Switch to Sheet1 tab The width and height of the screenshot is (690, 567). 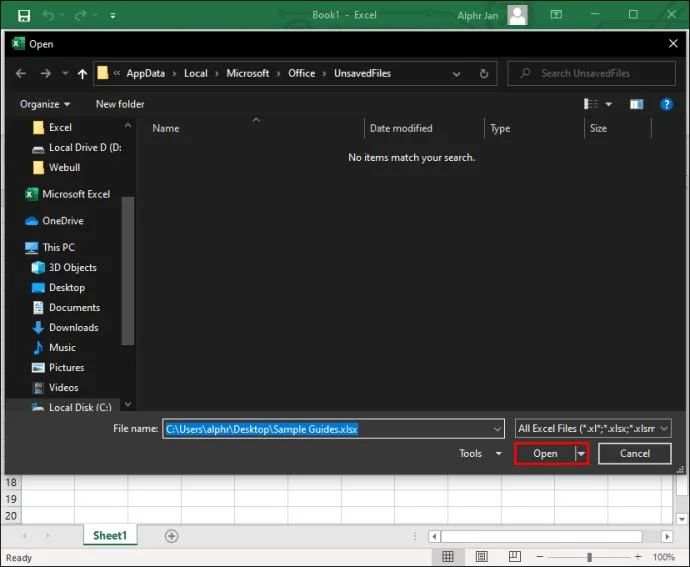click(110, 536)
